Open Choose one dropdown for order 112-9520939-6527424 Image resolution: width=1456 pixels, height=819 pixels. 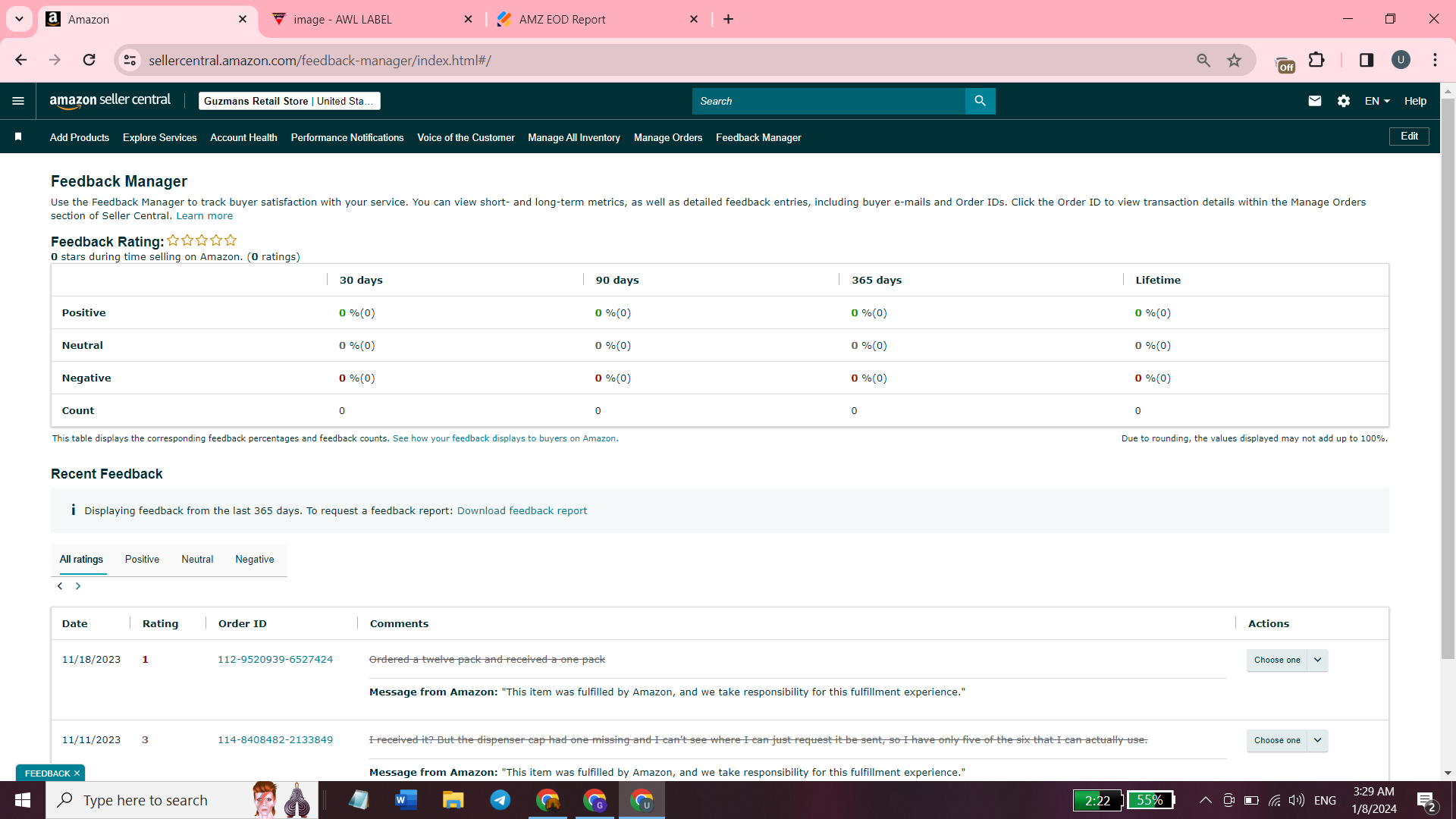[x=1287, y=660]
